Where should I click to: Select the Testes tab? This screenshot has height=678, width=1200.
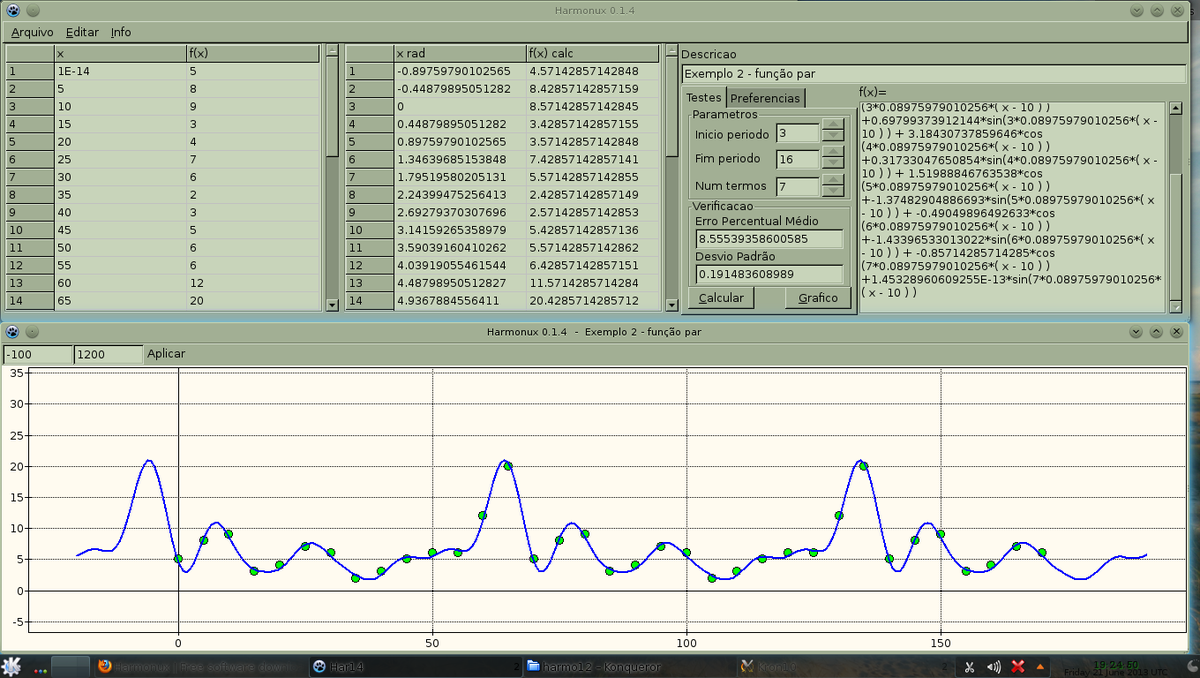click(703, 98)
